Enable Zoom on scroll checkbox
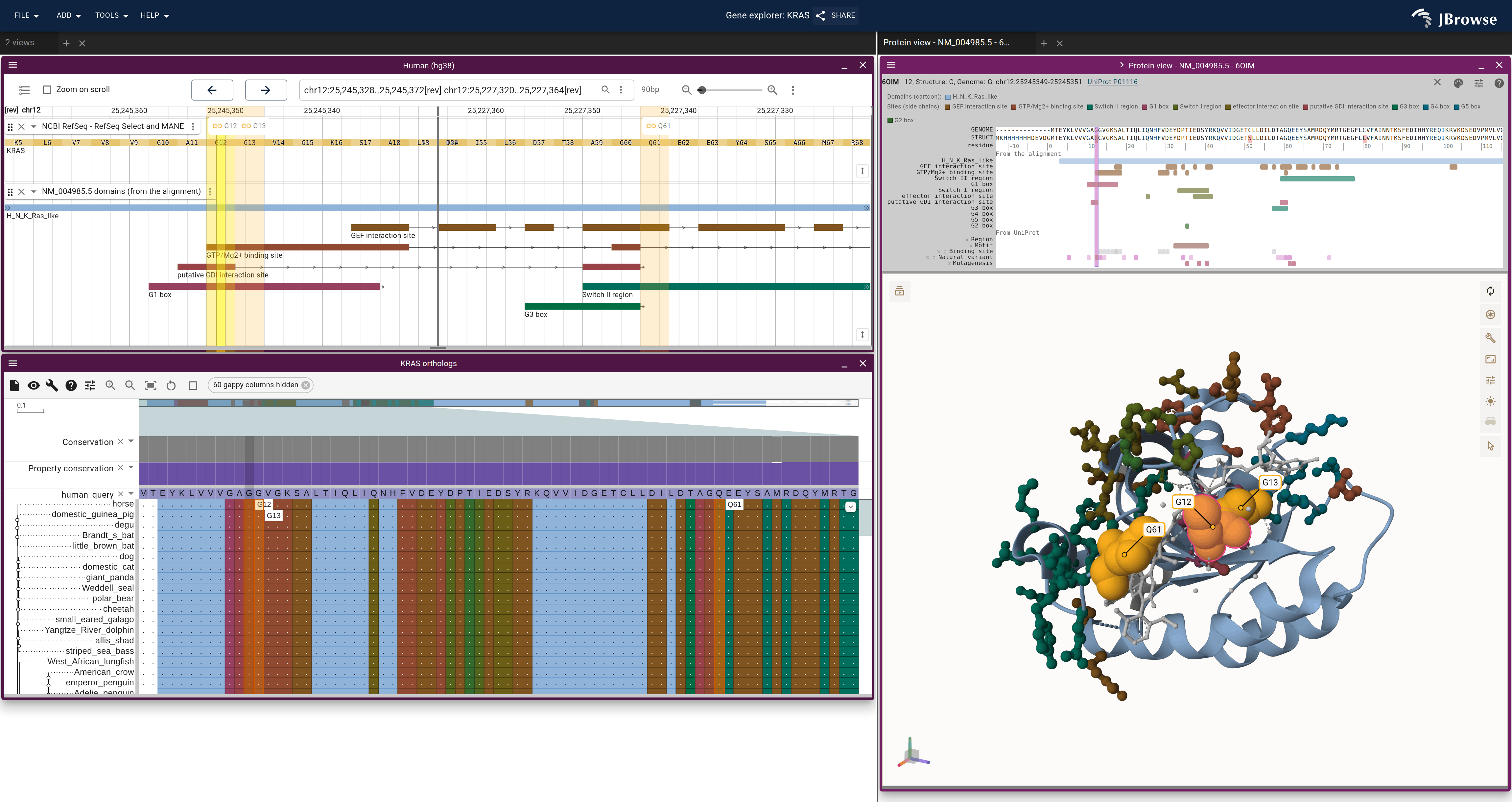The height and width of the screenshot is (802, 1512). click(47, 90)
